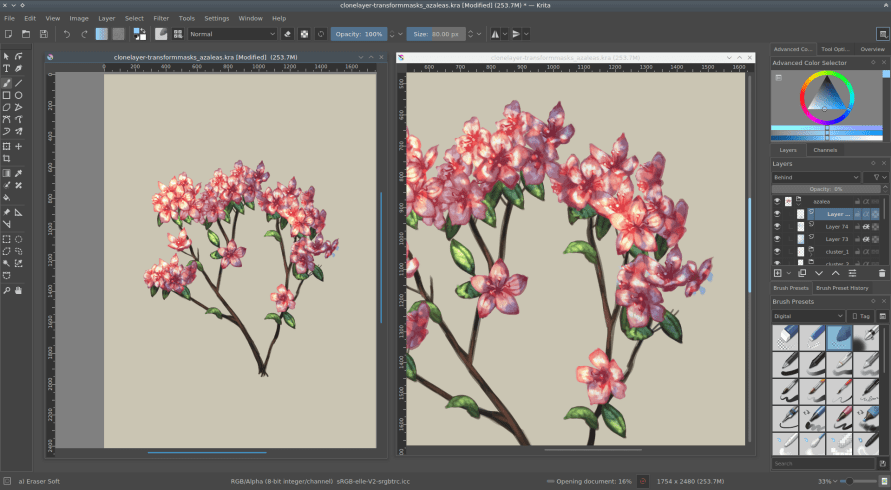Image resolution: width=891 pixels, height=490 pixels.
Task: Select the Gradient tool
Action: coord(6,173)
